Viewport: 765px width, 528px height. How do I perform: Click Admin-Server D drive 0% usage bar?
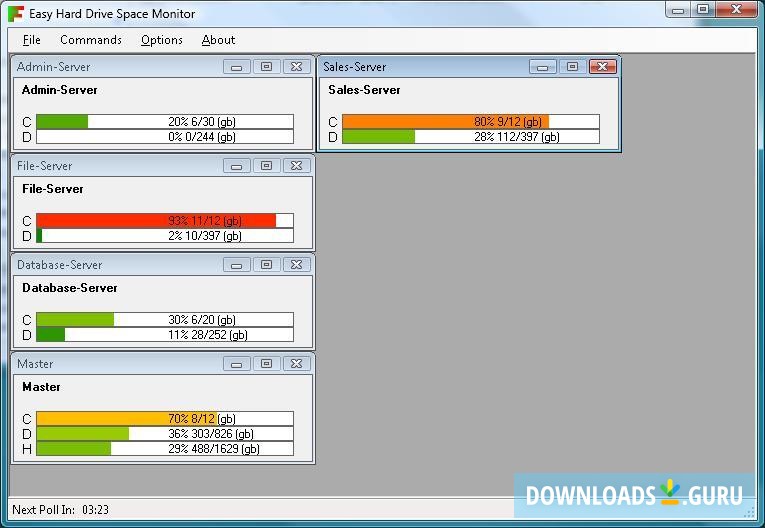tap(165, 137)
